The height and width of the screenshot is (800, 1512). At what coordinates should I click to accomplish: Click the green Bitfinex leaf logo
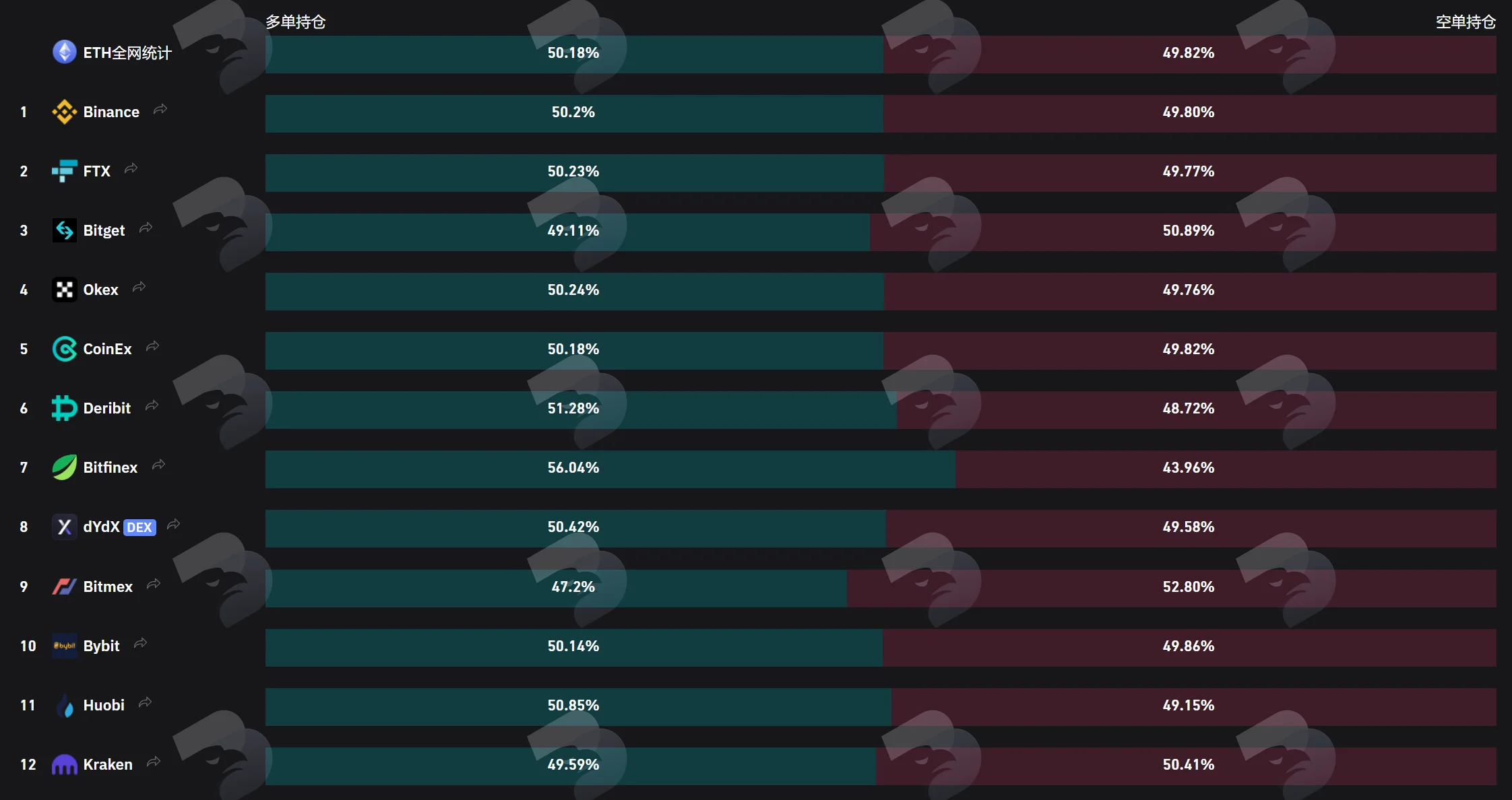[65, 467]
